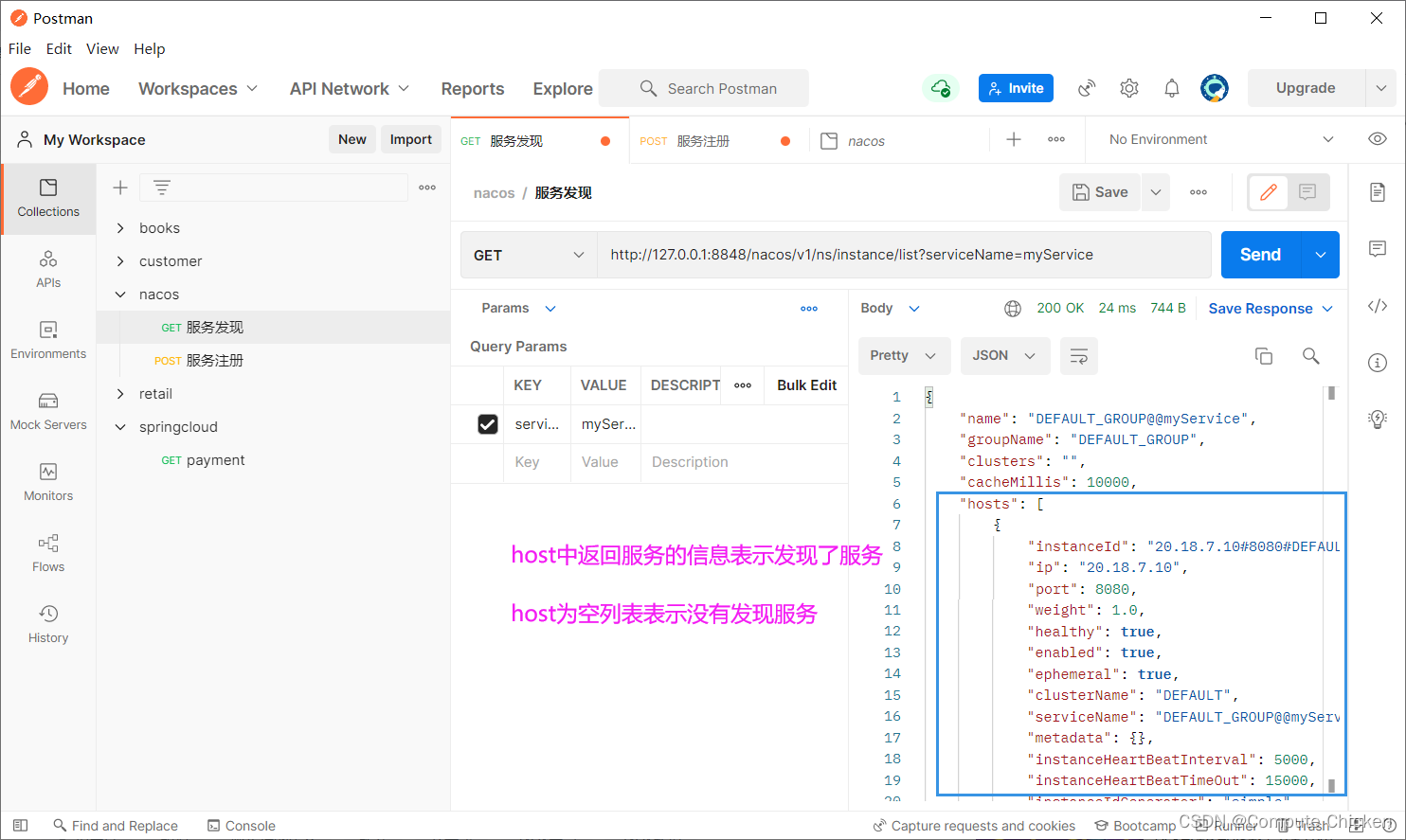Add a new request tab
Screen dimensions: 1406x840
(1014, 139)
